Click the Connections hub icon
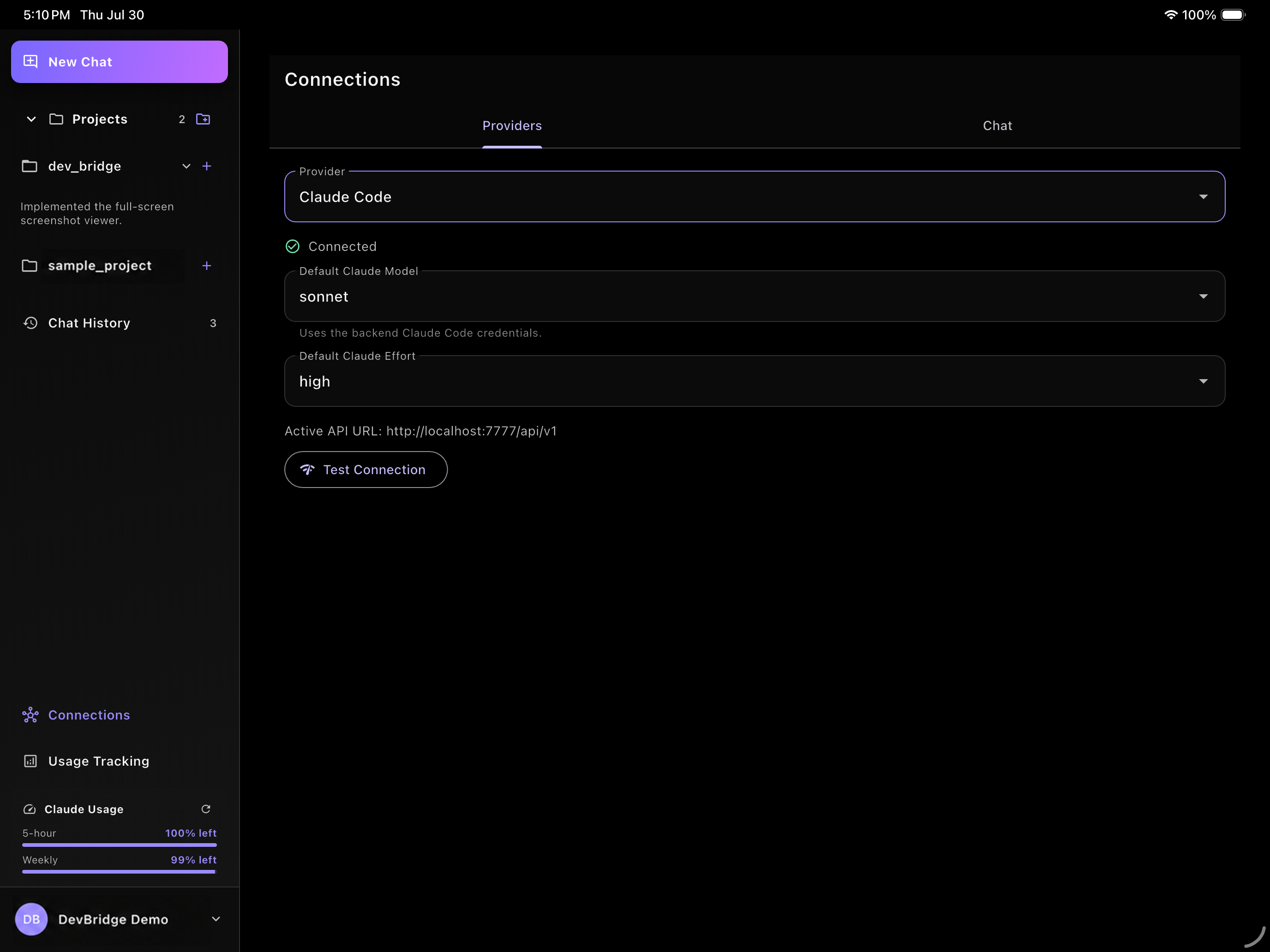The height and width of the screenshot is (952, 1270). (30, 715)
